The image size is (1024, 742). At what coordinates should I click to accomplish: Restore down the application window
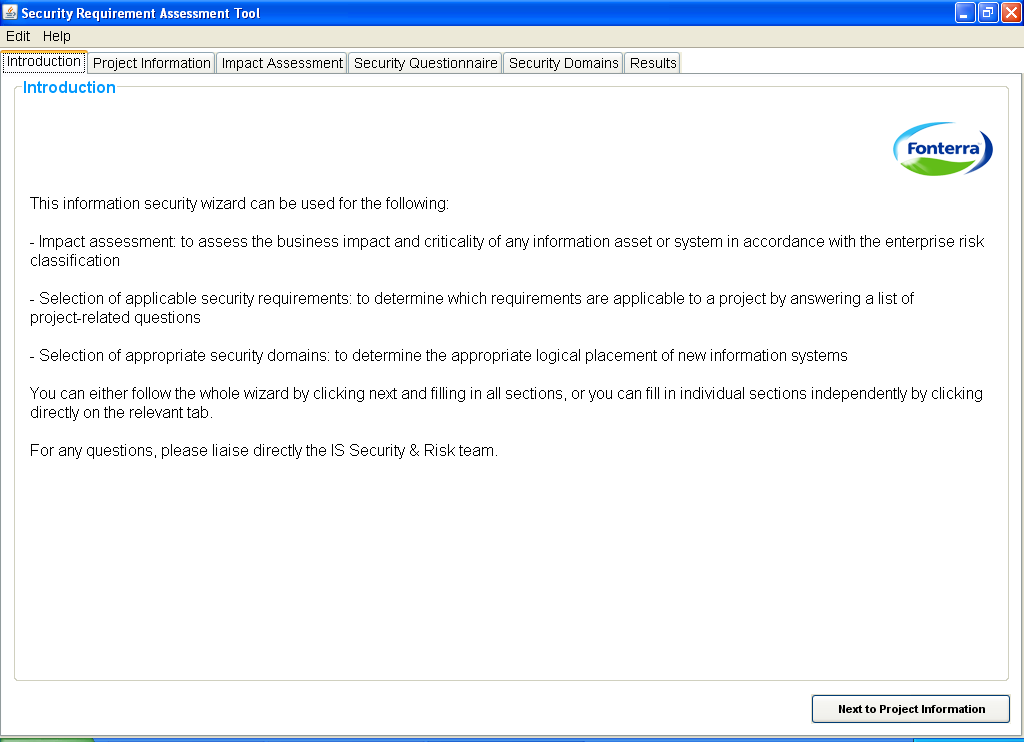(987, 12)
